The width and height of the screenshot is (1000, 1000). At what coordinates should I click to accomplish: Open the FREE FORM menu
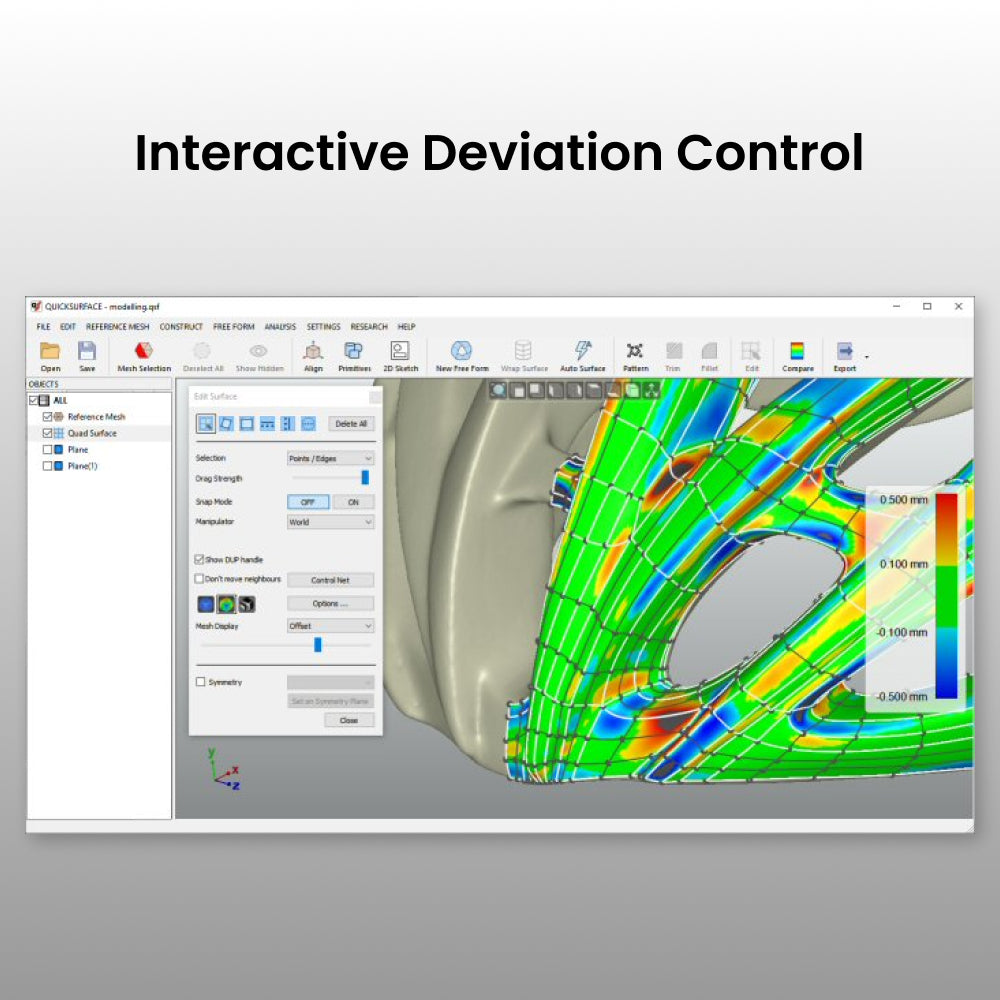point(233,327)
